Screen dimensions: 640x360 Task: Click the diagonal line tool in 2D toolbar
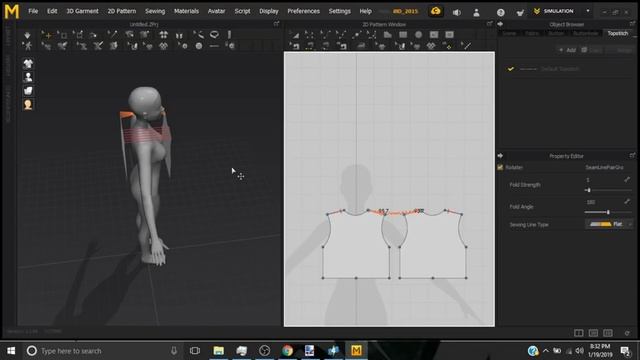[x=467, y=46]
